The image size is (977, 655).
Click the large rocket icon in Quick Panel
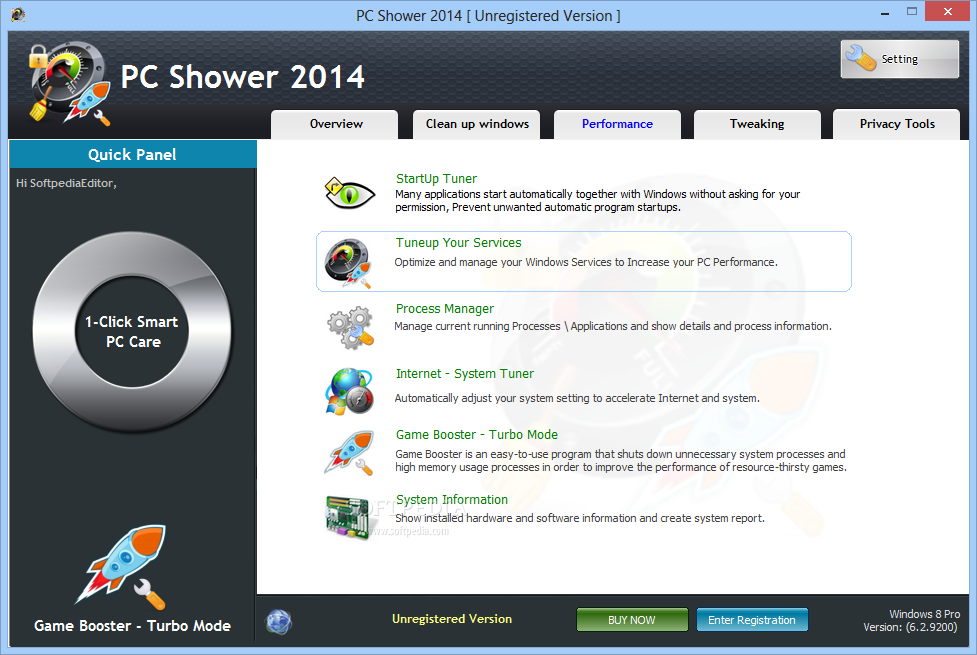tap(122, 567)
